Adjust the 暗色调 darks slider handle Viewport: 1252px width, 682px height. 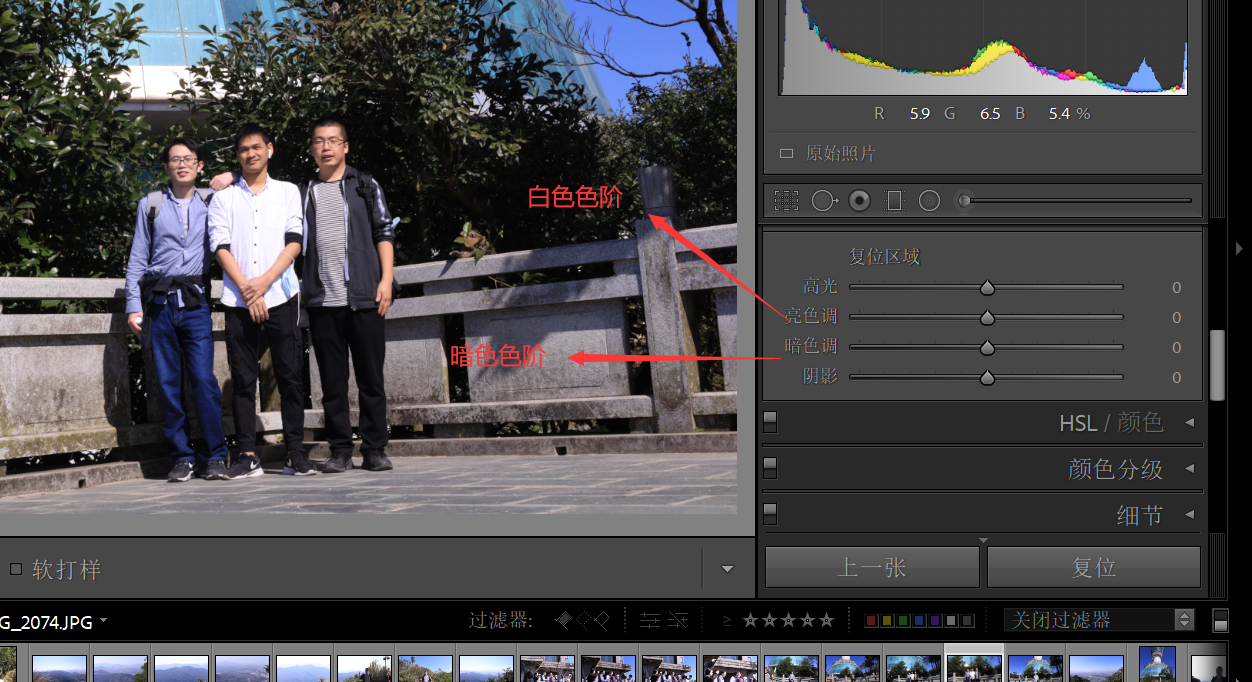[987, 348]
